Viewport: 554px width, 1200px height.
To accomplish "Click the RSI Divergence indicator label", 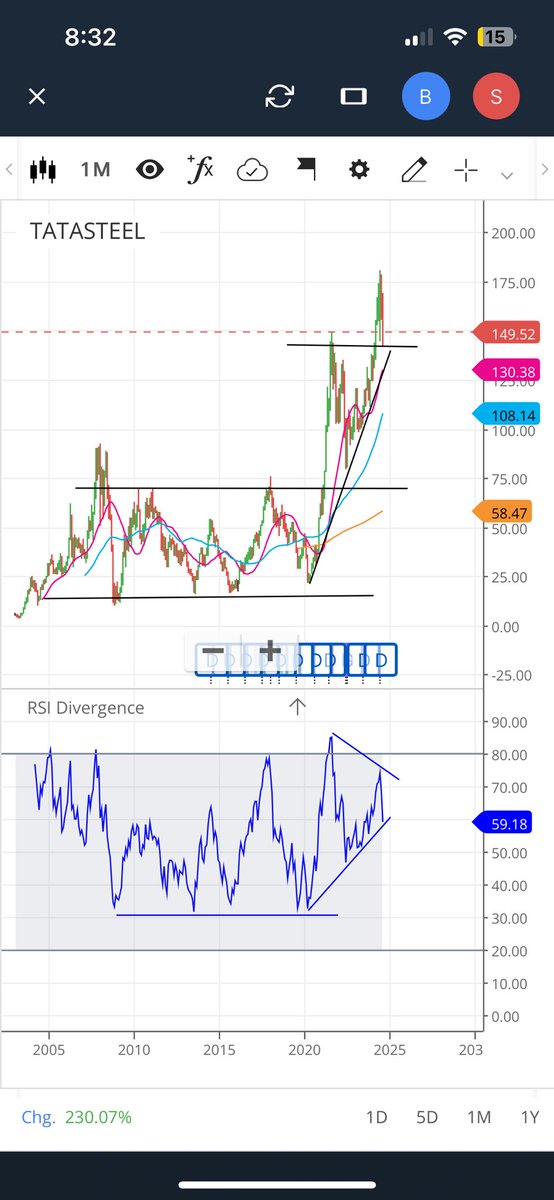I will (86, 708).
